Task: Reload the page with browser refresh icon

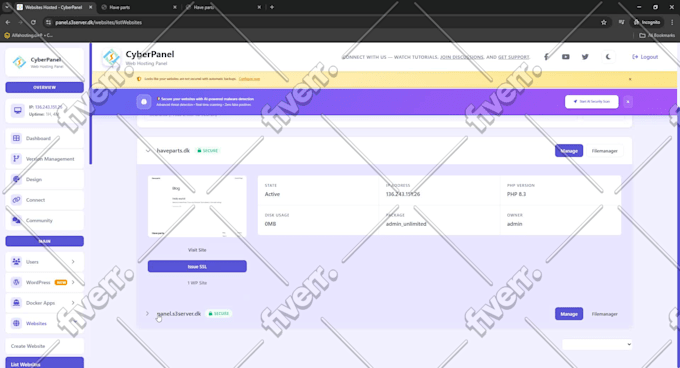Action: pyautogui.click(x=33, y=22)
